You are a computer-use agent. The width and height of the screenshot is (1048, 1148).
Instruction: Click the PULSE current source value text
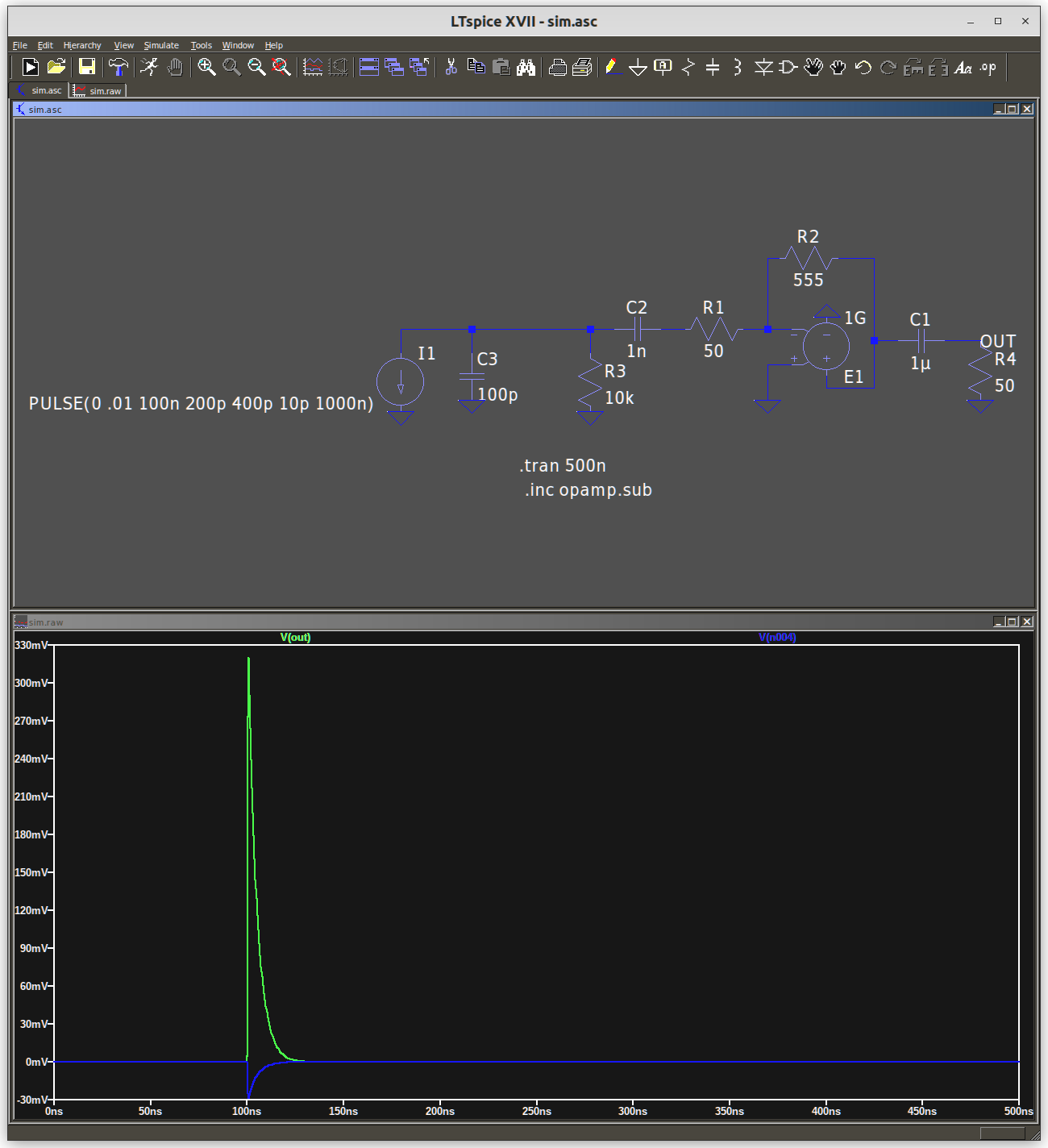(201, 403)
